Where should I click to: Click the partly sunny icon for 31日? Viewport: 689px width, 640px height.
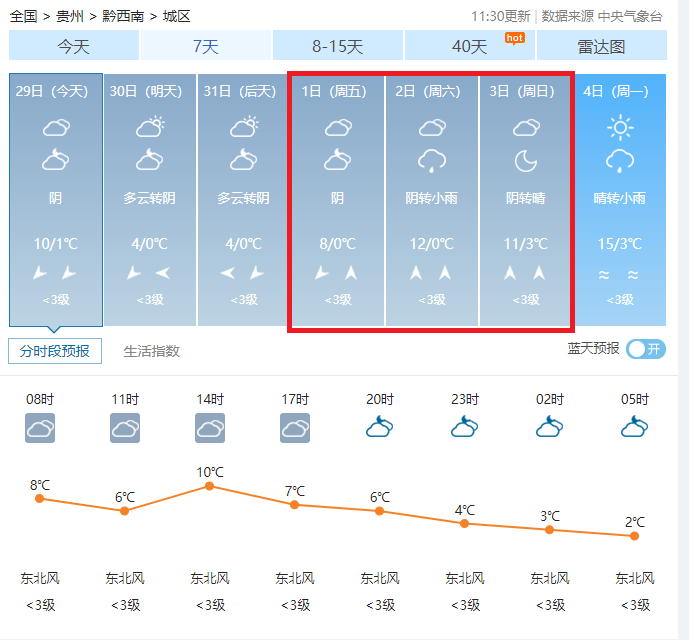(244, 127)
